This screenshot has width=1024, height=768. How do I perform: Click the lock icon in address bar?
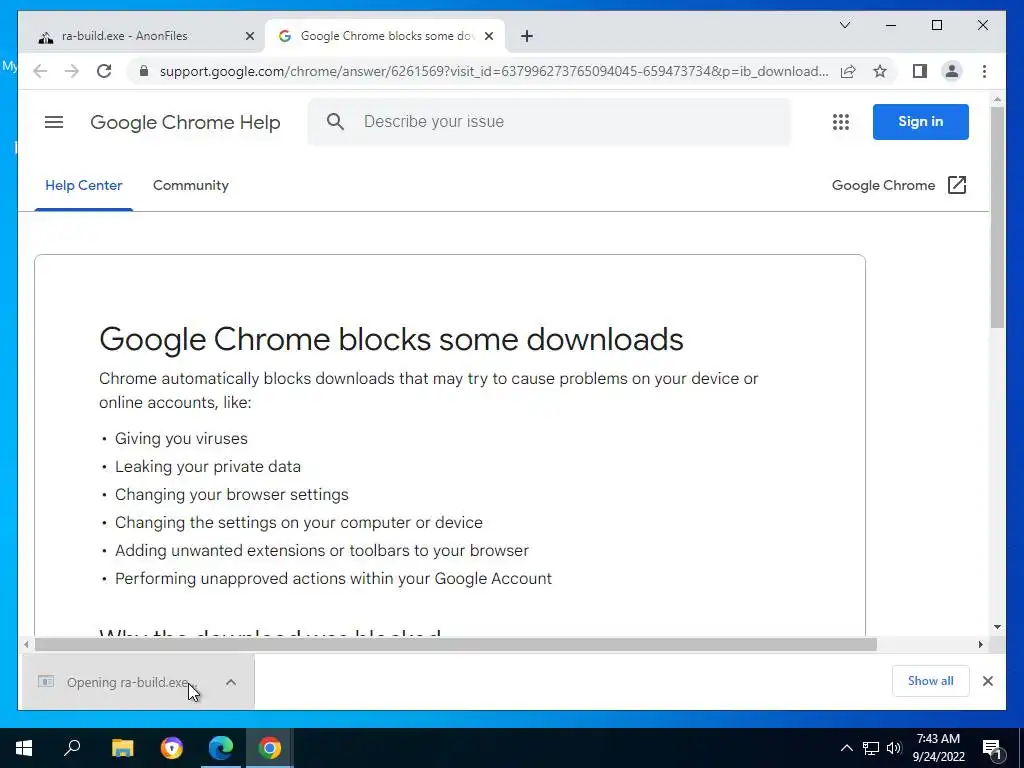pos(144,71)
